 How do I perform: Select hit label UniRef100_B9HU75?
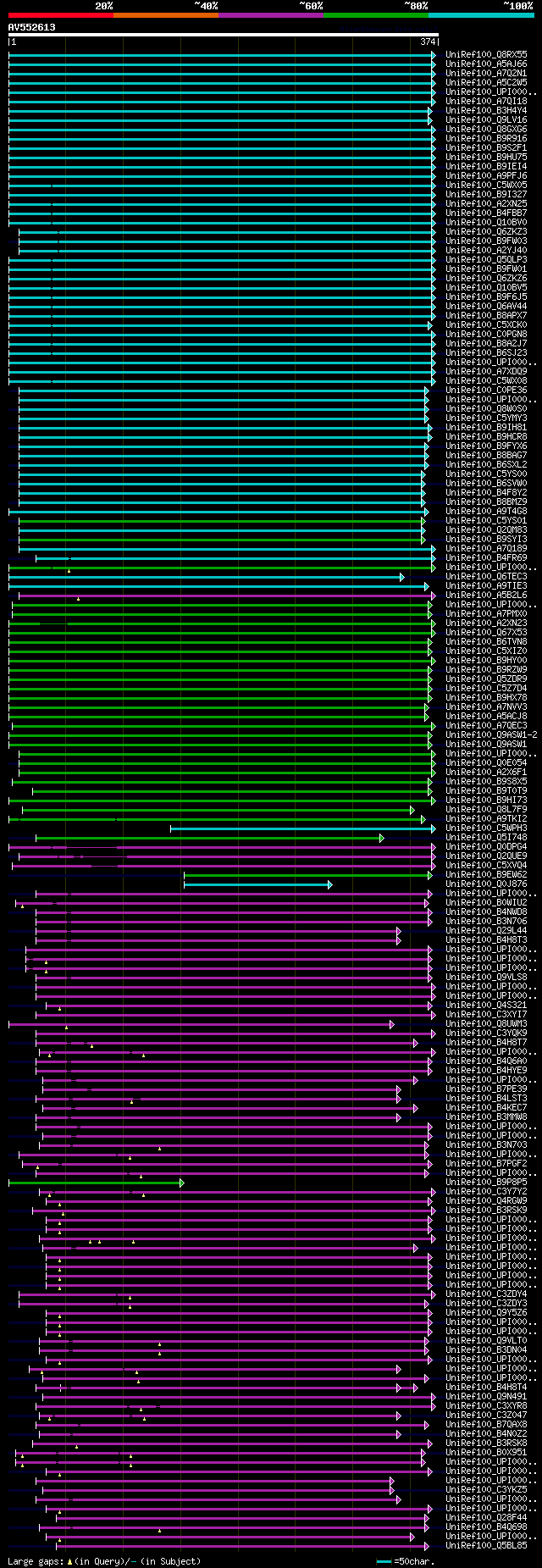[x=486, y=158]
